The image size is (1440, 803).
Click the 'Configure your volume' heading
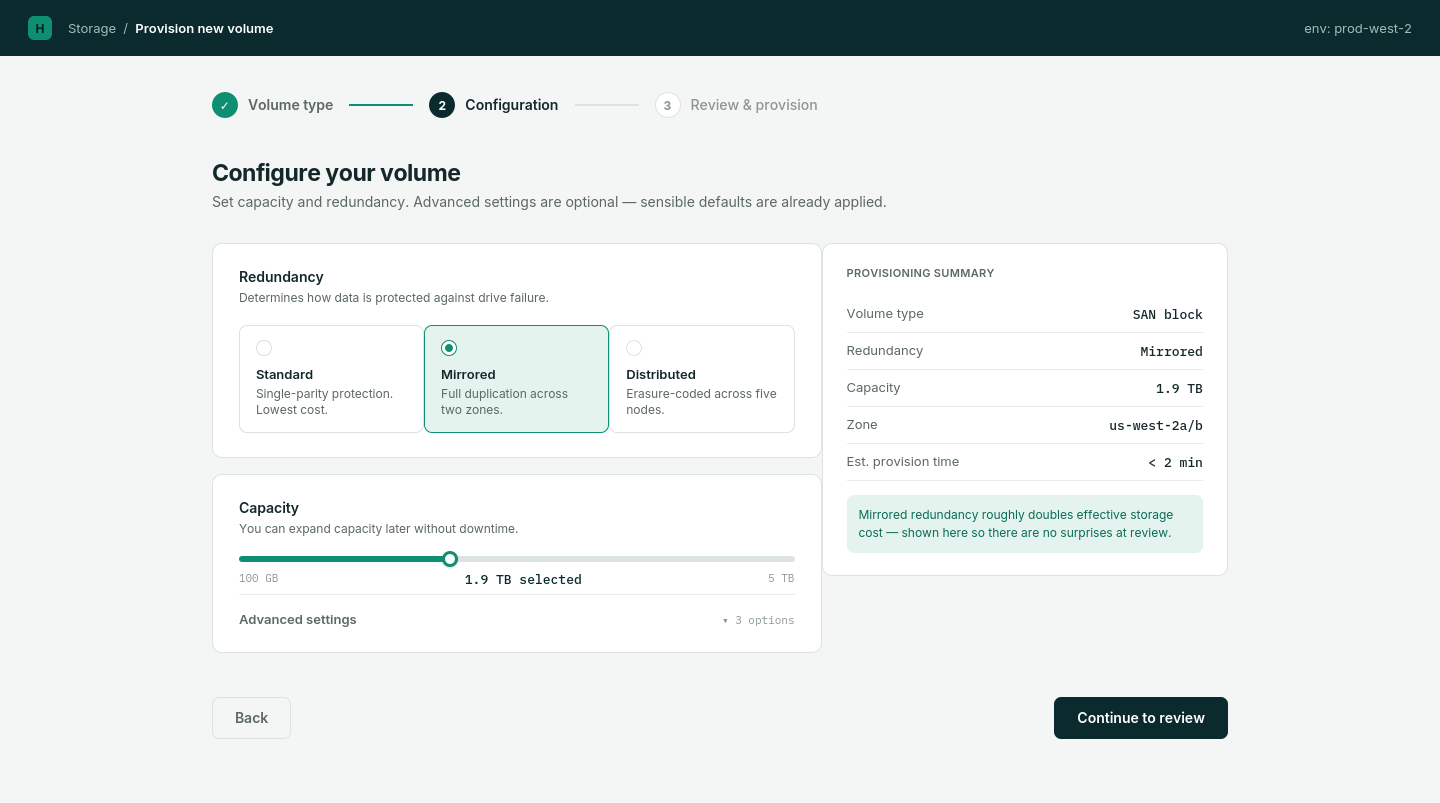[336, 173]
